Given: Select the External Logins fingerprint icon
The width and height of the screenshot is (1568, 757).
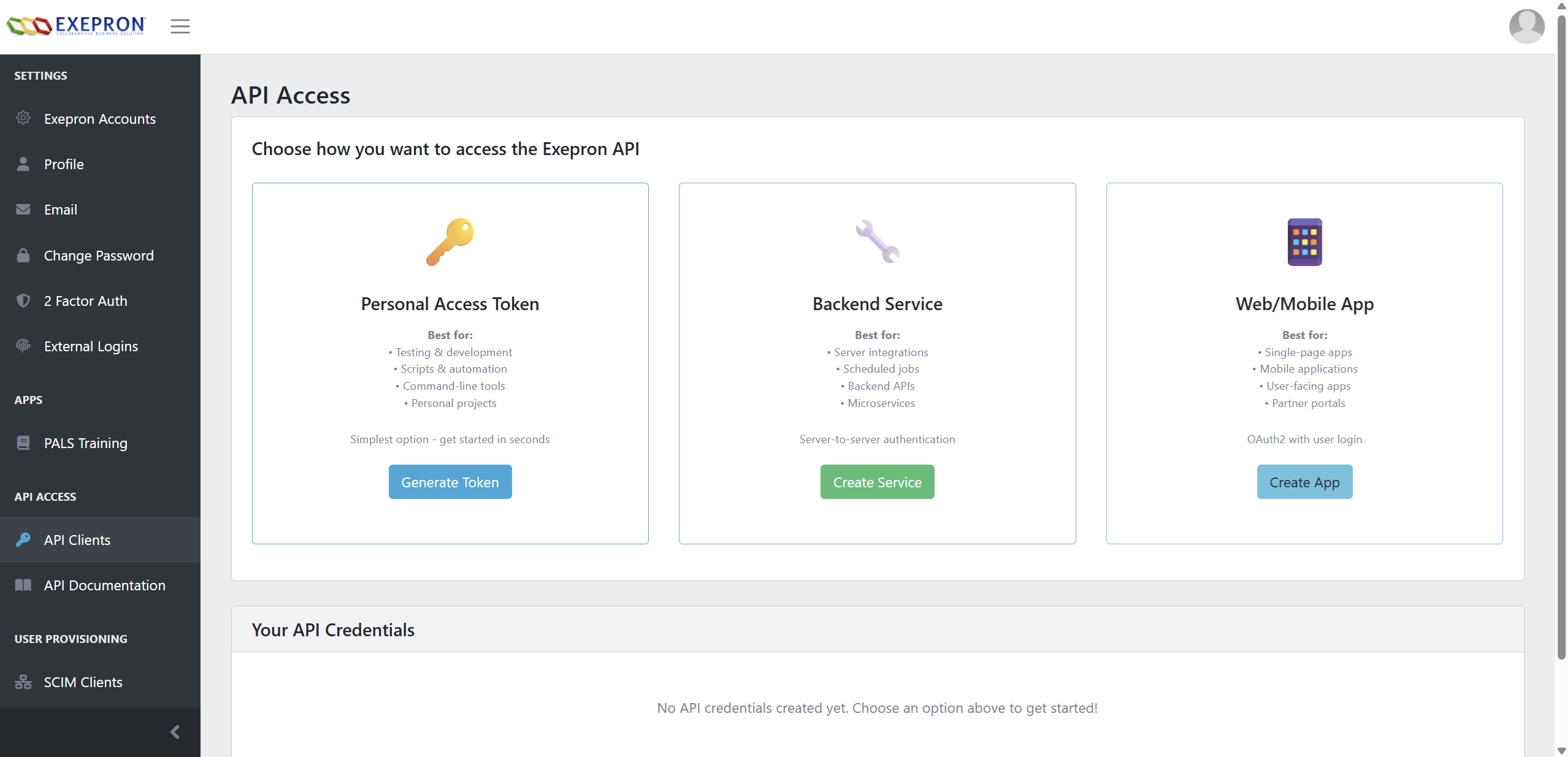Looking at the screenshot, I should [x=23, y=346].
